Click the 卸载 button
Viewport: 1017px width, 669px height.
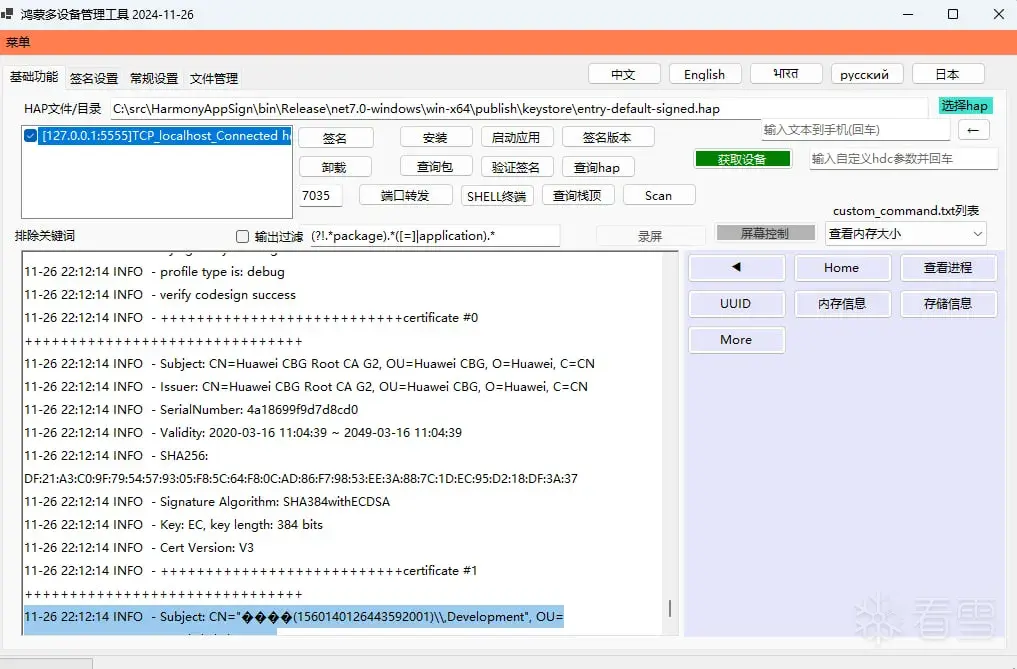tap(335, 167)
